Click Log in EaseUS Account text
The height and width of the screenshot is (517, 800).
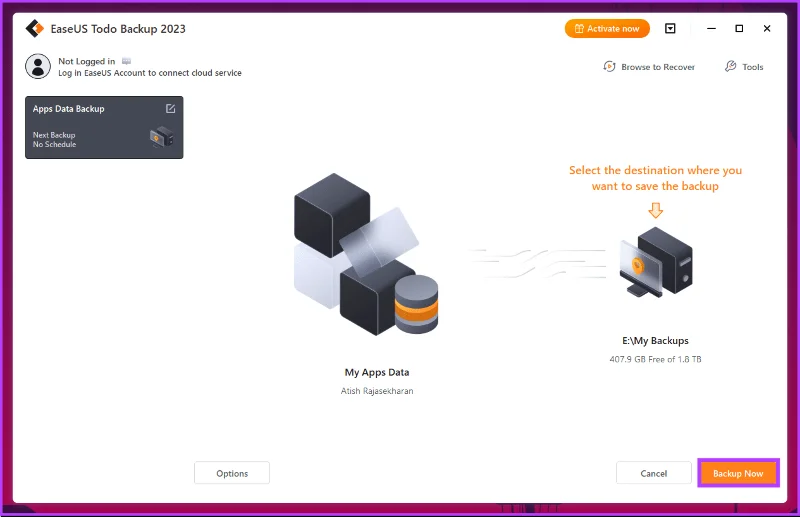149,73
